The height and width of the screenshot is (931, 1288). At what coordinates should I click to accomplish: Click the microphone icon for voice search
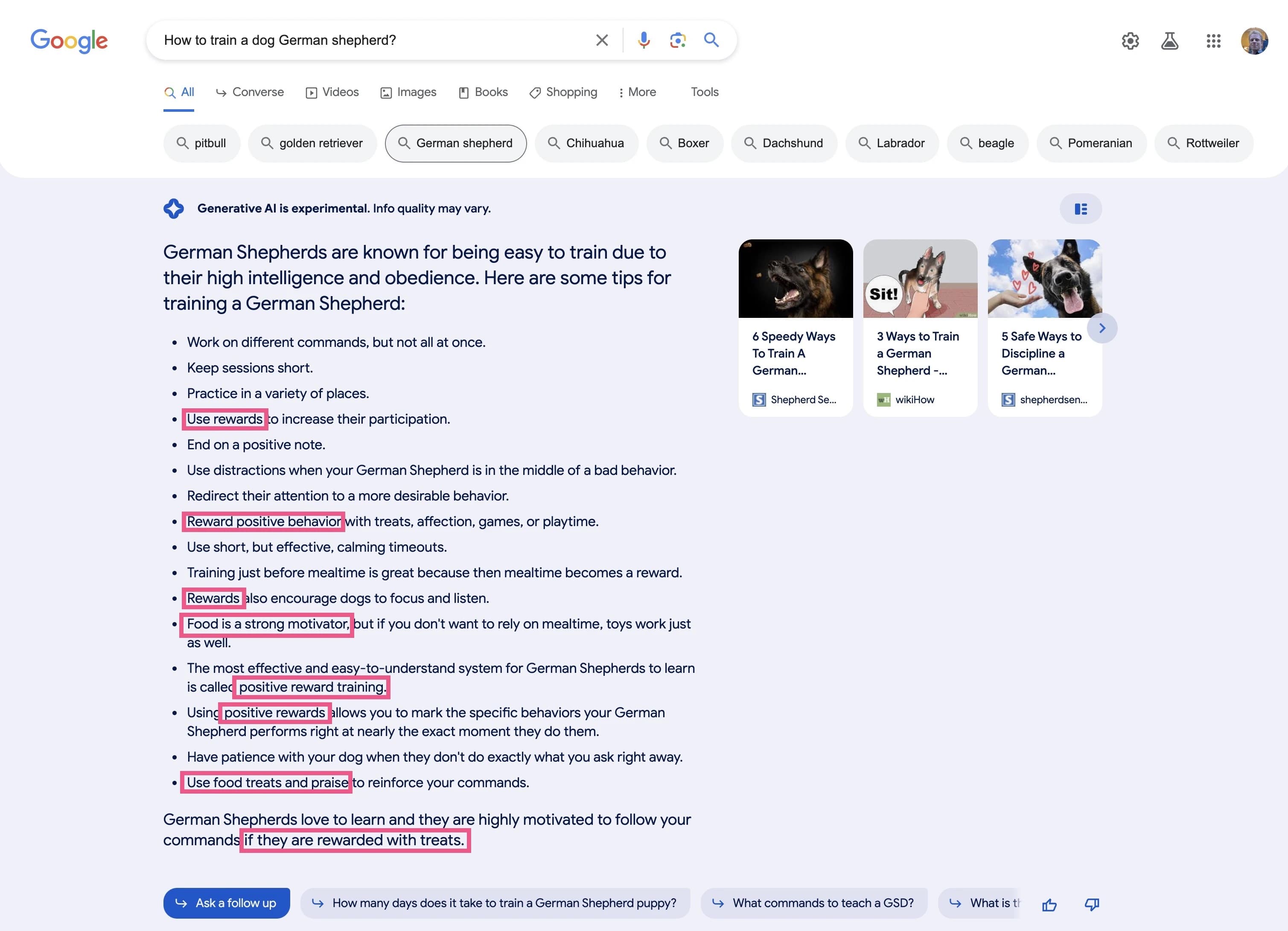(x=644, y=40)
